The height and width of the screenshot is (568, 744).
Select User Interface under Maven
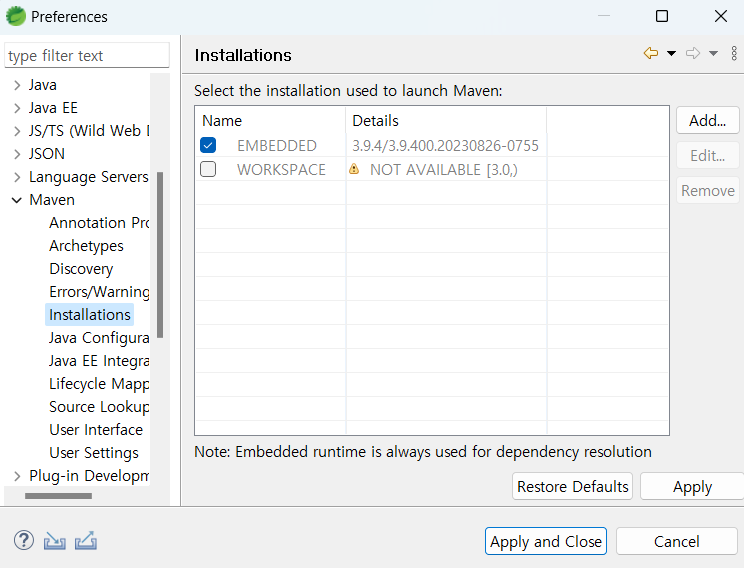96,429
